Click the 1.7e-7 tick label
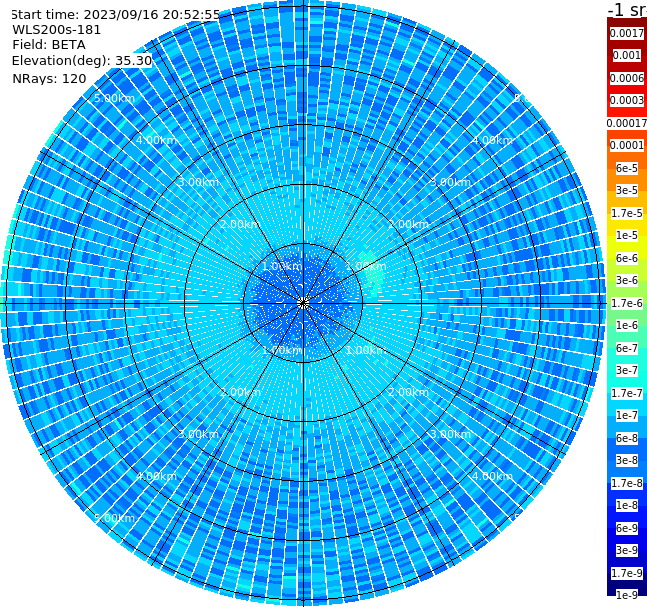Viewport: 647px width, 607px height. coord(627,393)
